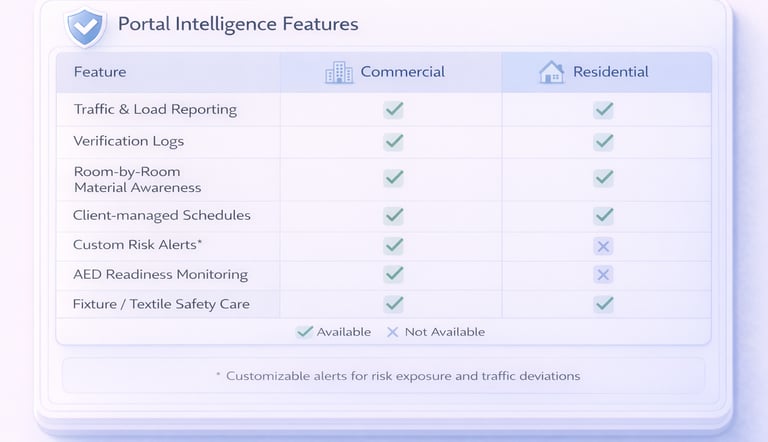Click the shield checkmark logo icon

click(86, 27)
